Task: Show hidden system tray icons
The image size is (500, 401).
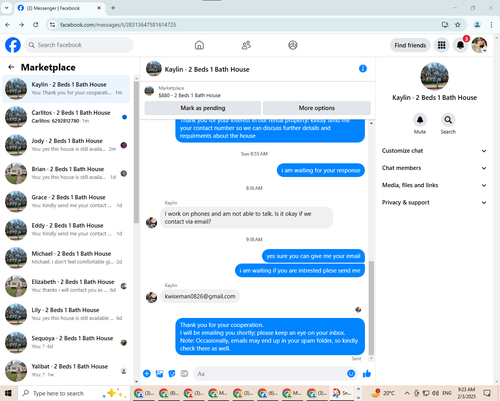Action: [407, 393]
